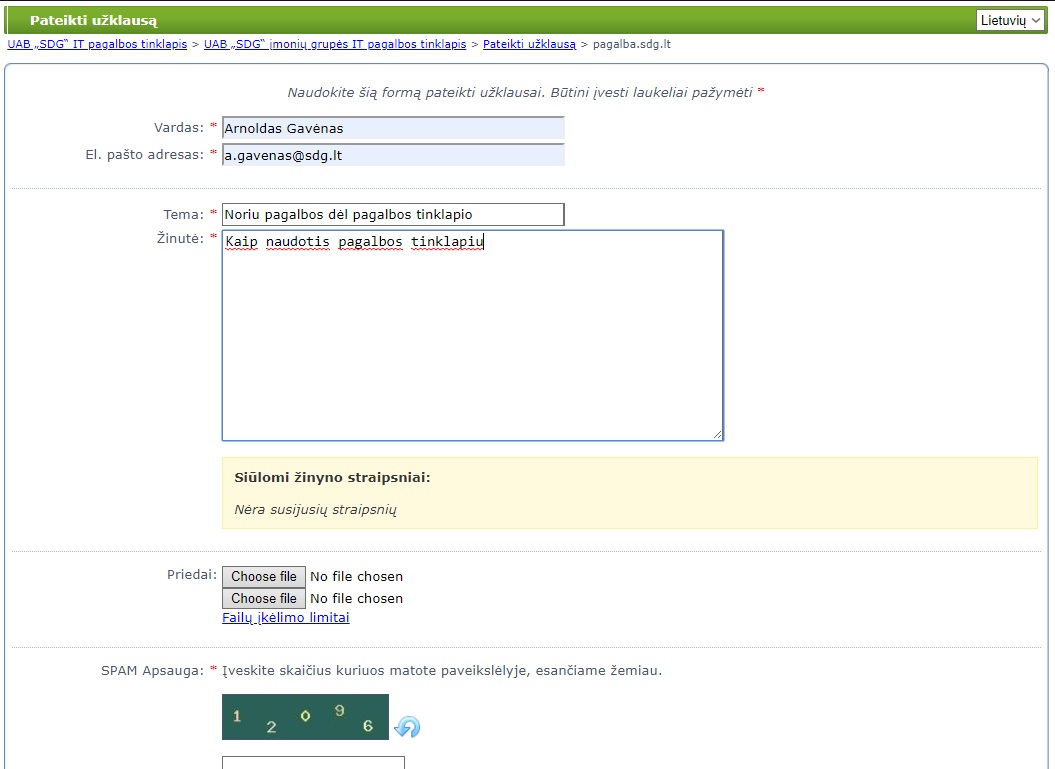
Task: Click the El. pašto adresas email field
Action: click(x=393, y=155)
